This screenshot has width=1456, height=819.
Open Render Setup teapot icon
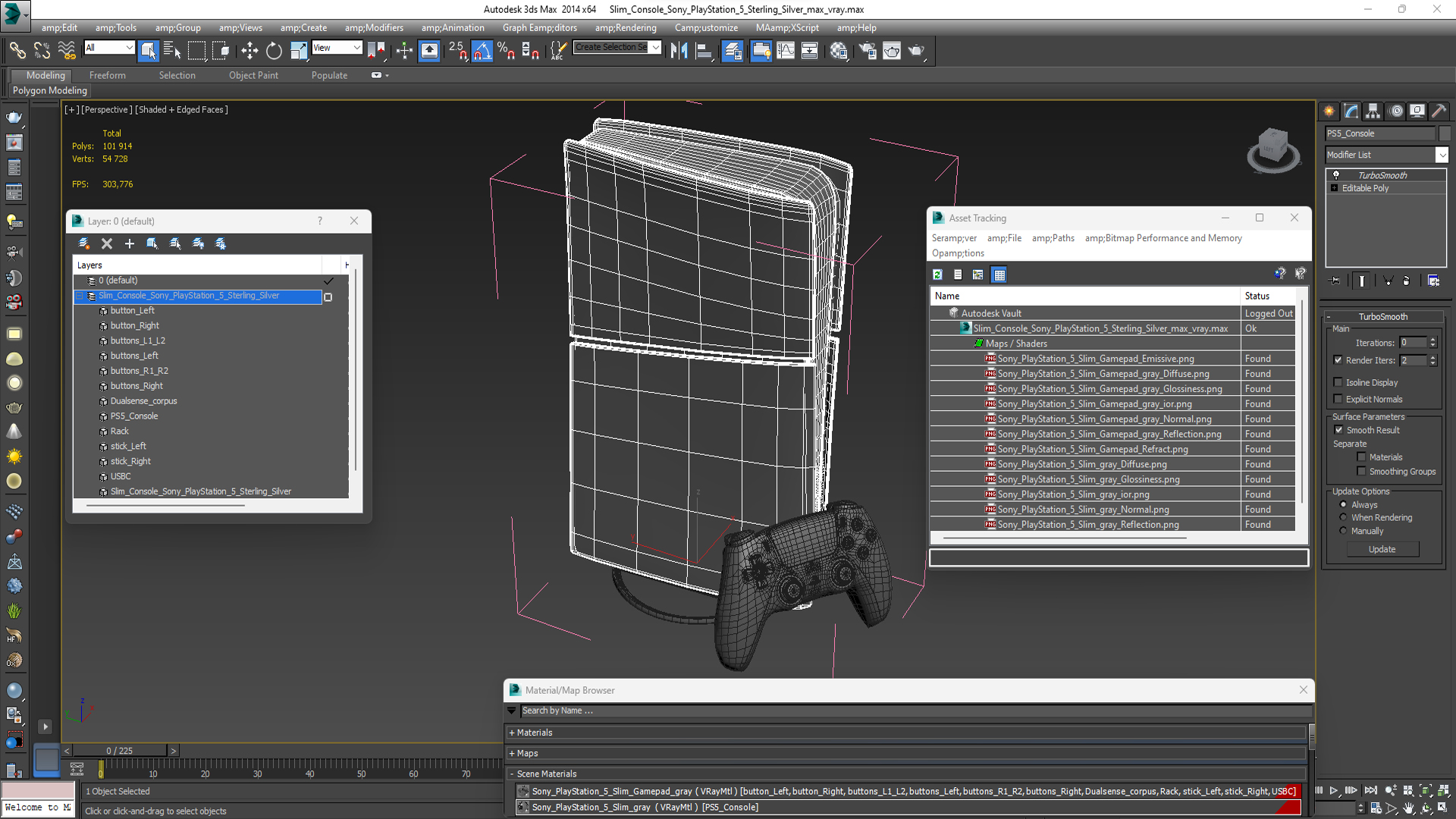(x=867, y=50)
